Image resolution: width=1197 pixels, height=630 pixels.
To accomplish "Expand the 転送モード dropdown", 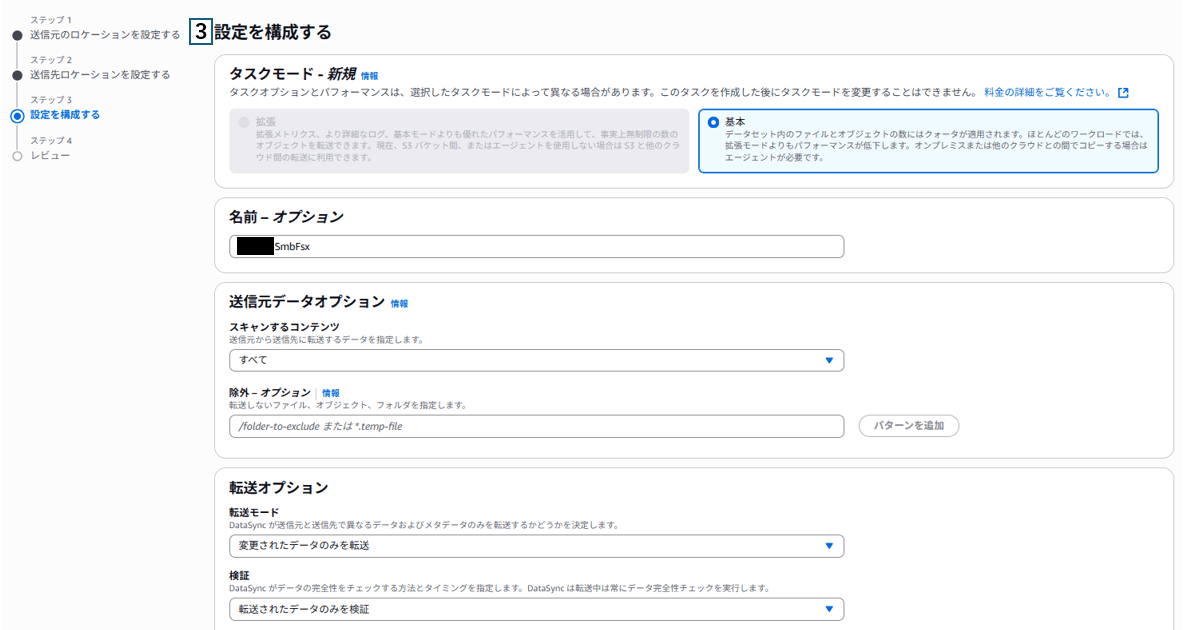I will click(x=536, y=546).
